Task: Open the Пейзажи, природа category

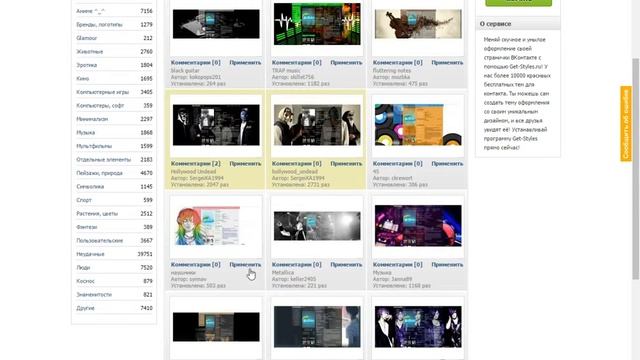Action: [x=99, y=173]
